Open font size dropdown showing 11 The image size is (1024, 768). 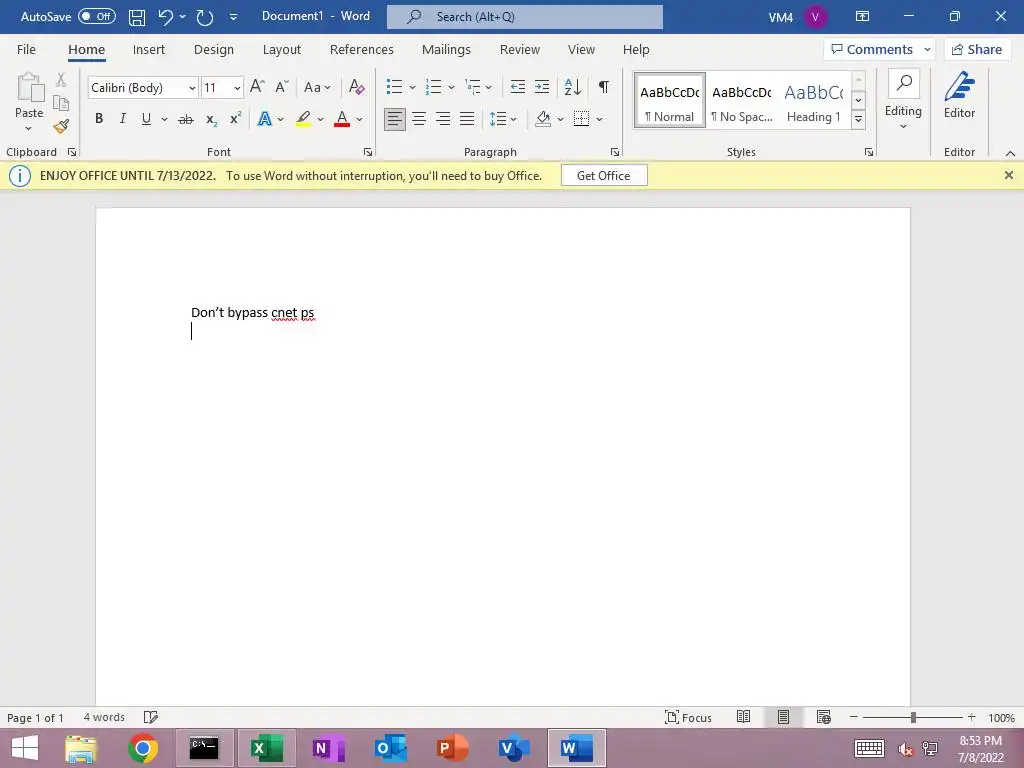pyautogui.click(x=237, y=88)
